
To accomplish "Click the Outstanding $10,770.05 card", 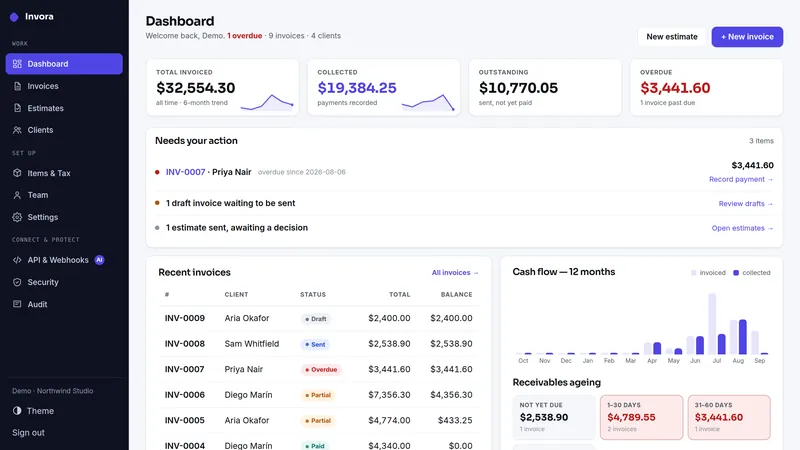I will tap(545, 87).
